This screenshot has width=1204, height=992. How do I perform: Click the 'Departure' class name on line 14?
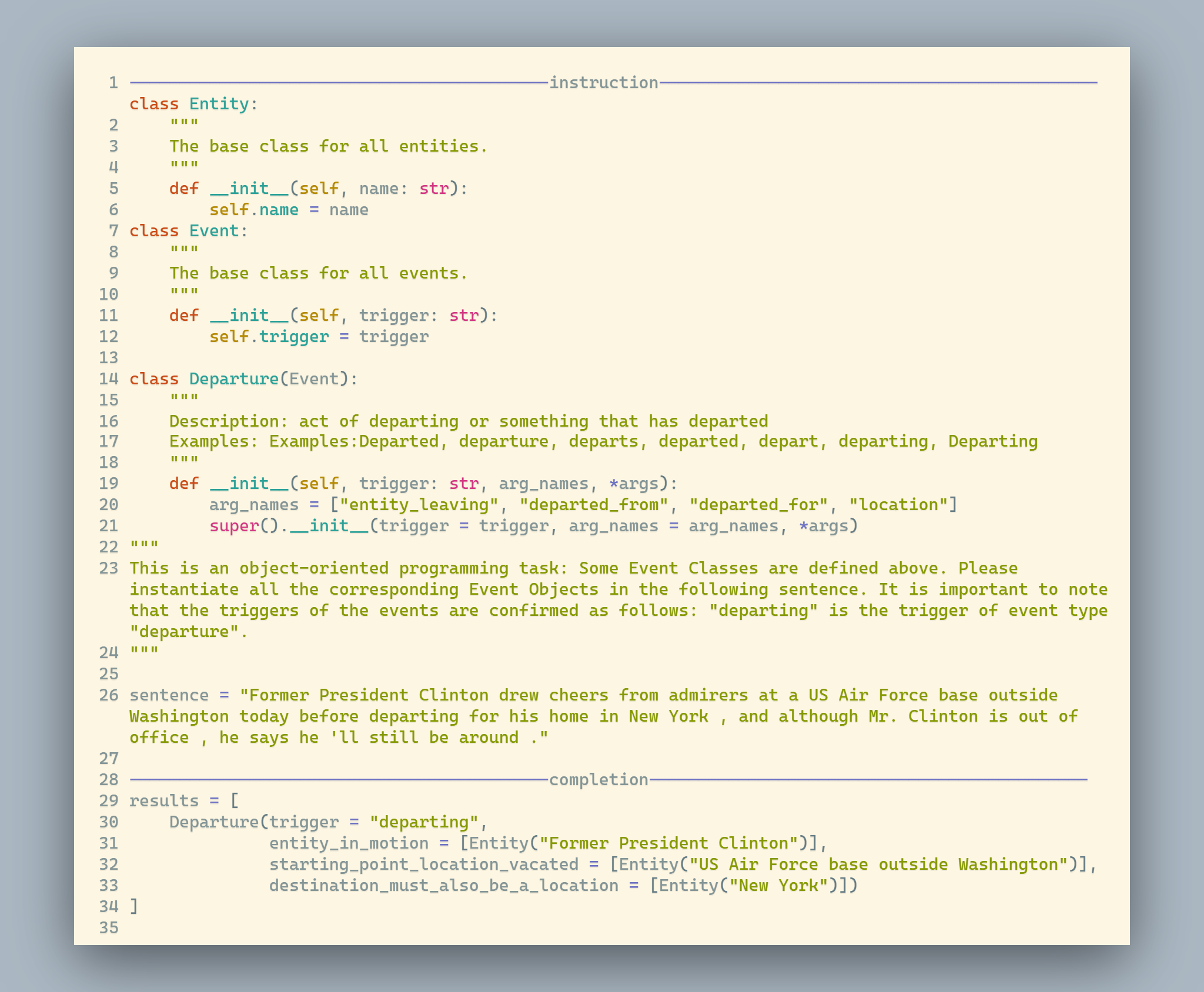[x=233, y=379]
